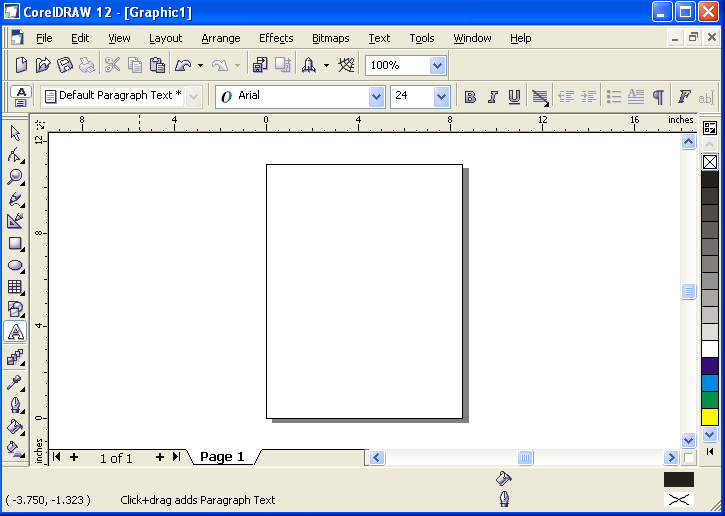Open Application Launcher dropdown arrow
The height and width of the screenshot is (516, 725).
[x=326, y=65]
